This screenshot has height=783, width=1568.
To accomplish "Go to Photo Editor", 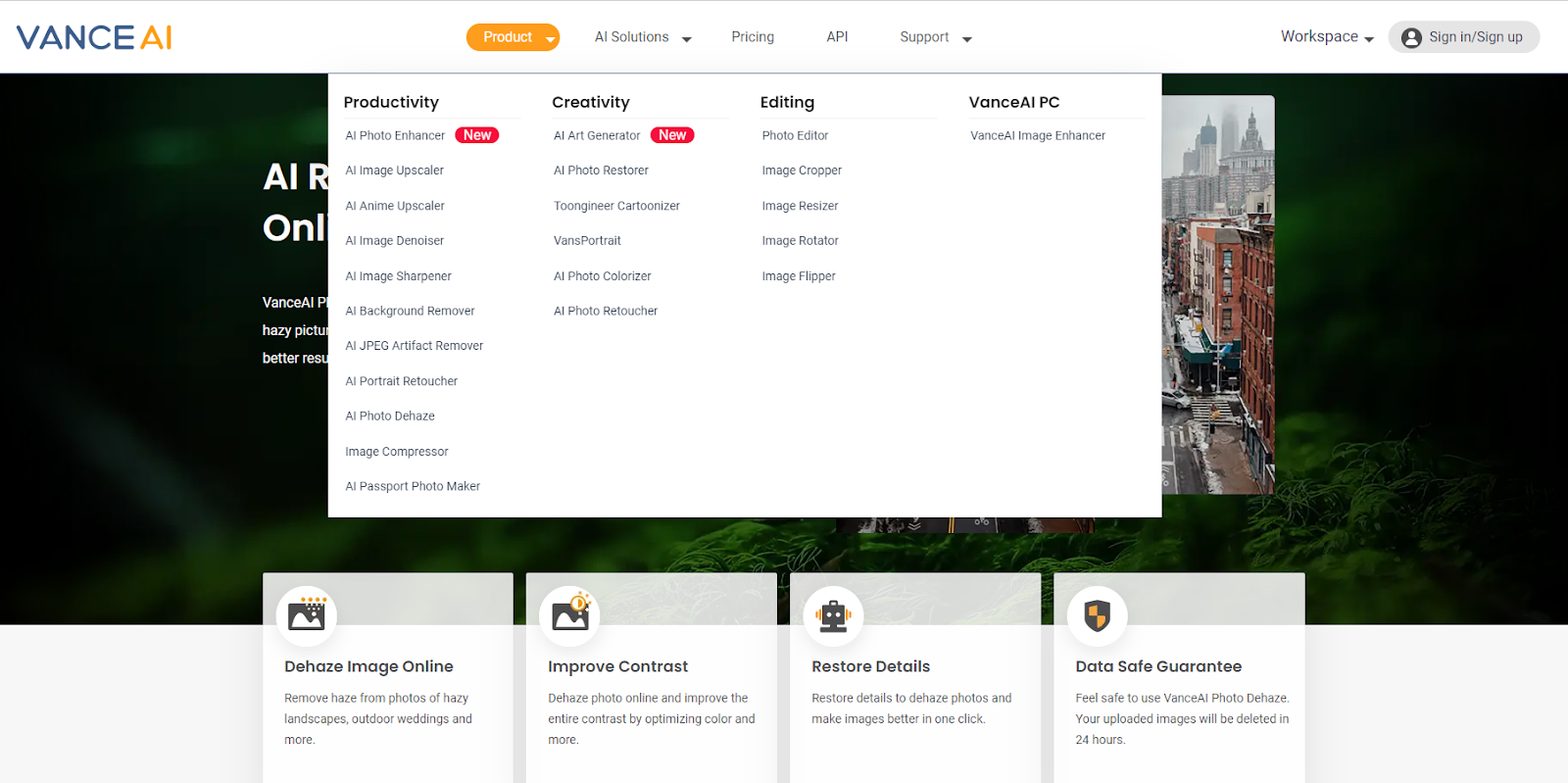I will point(795,135).
